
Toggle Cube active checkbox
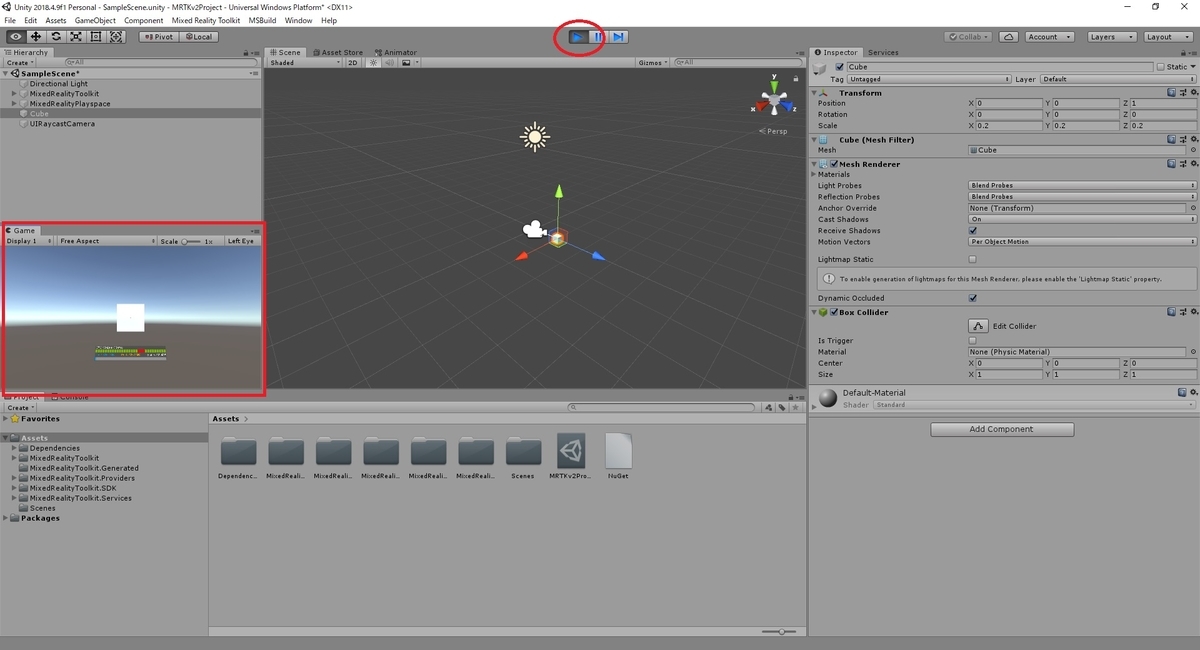tap(840, 67)
